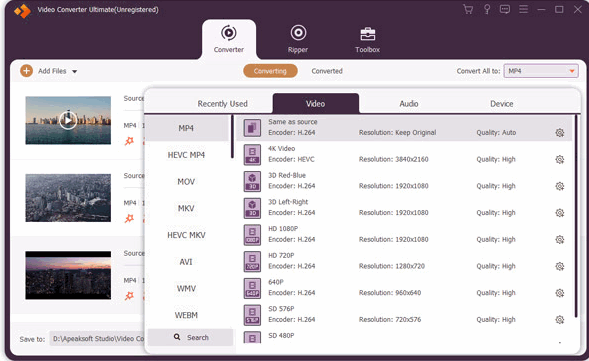Click the HD 1080P format icon
Screen dimensions: 589x361
point(252,234)
